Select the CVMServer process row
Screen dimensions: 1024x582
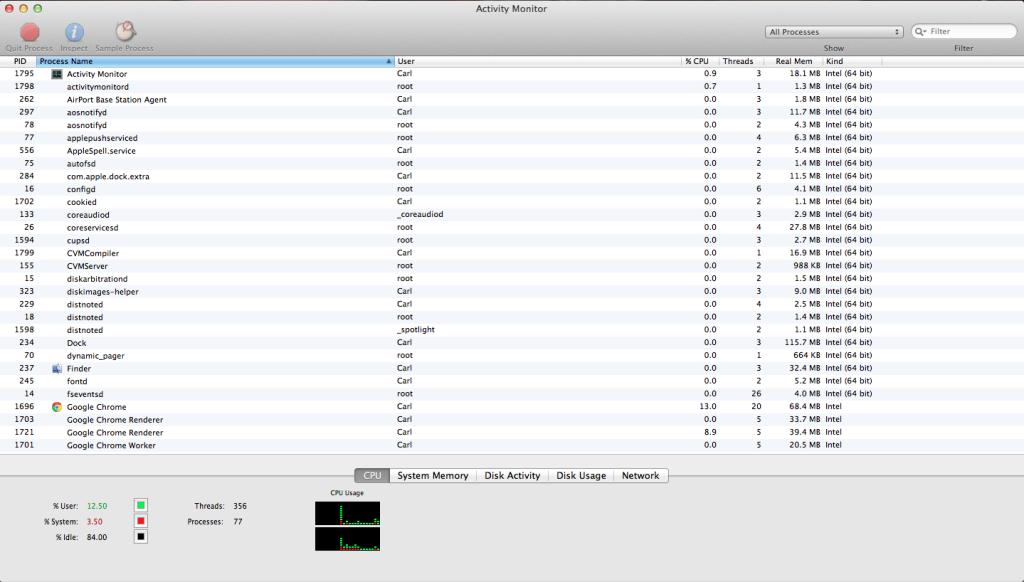pos(512,266)
